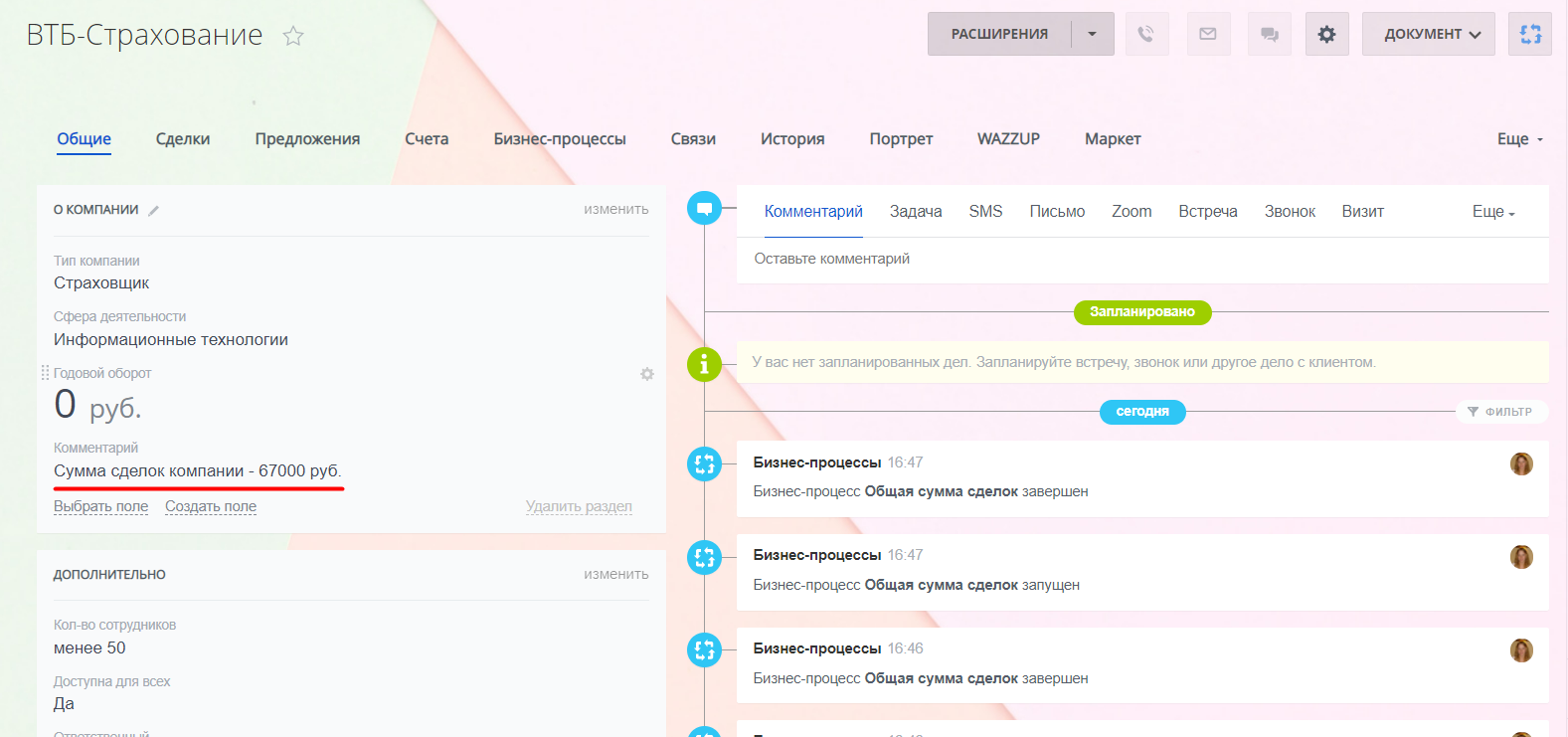
Task: Expand the Документ dropdown
Action: (1429, 34)
